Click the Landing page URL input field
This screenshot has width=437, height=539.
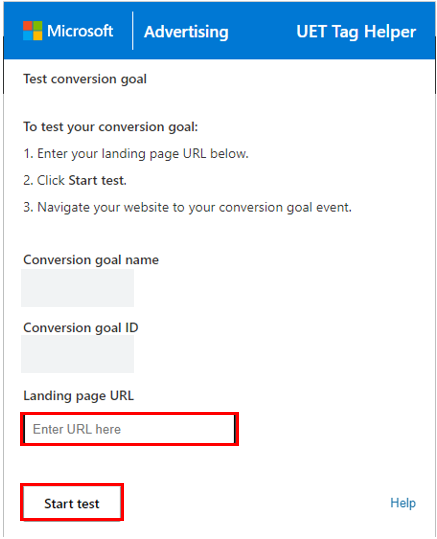(130, 429)
